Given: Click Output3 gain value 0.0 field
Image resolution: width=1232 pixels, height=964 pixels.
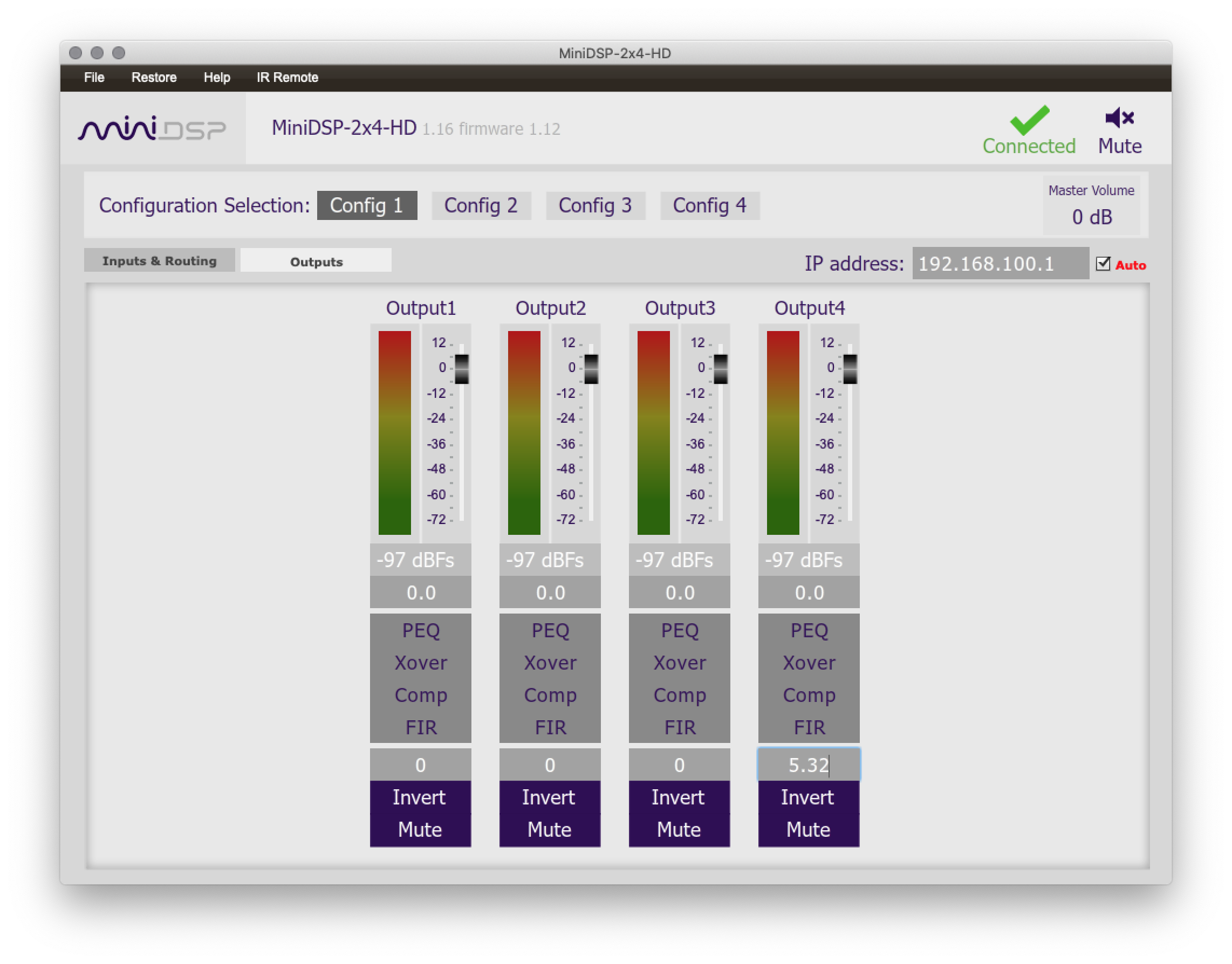Looking at the screenshot, I should tap(679, 593).
